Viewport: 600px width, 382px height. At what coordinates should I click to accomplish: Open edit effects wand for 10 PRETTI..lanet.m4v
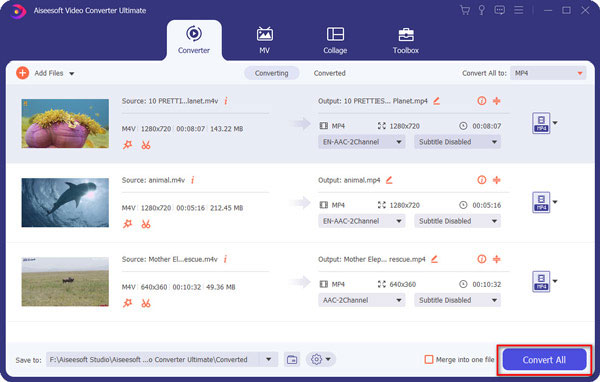(x=127, y=145)
